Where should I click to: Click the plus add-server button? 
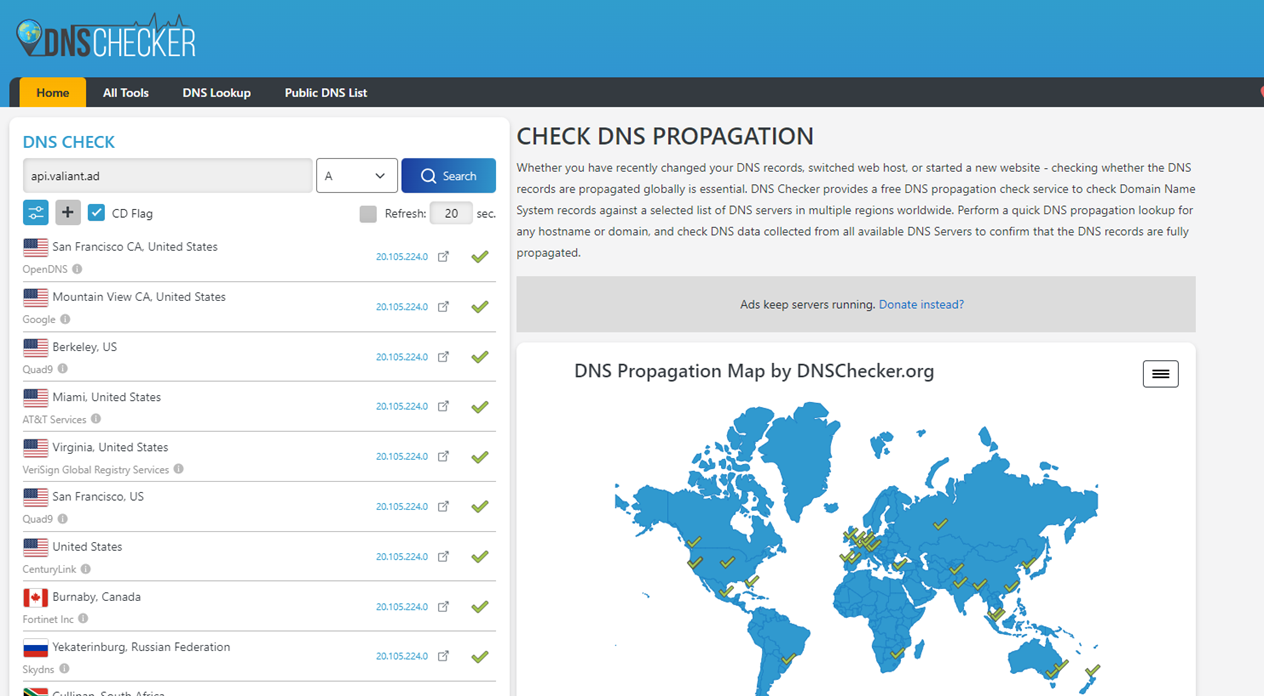point(68,212)
